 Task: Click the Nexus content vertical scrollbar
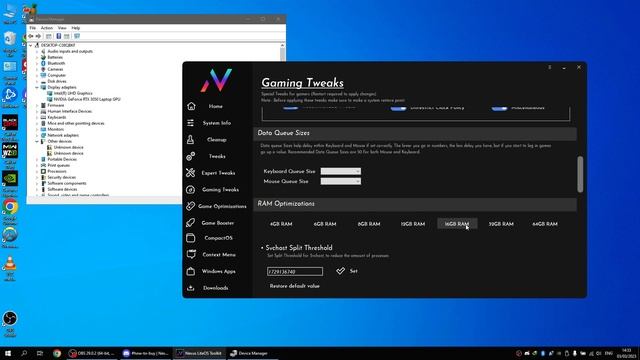(580, 174)
